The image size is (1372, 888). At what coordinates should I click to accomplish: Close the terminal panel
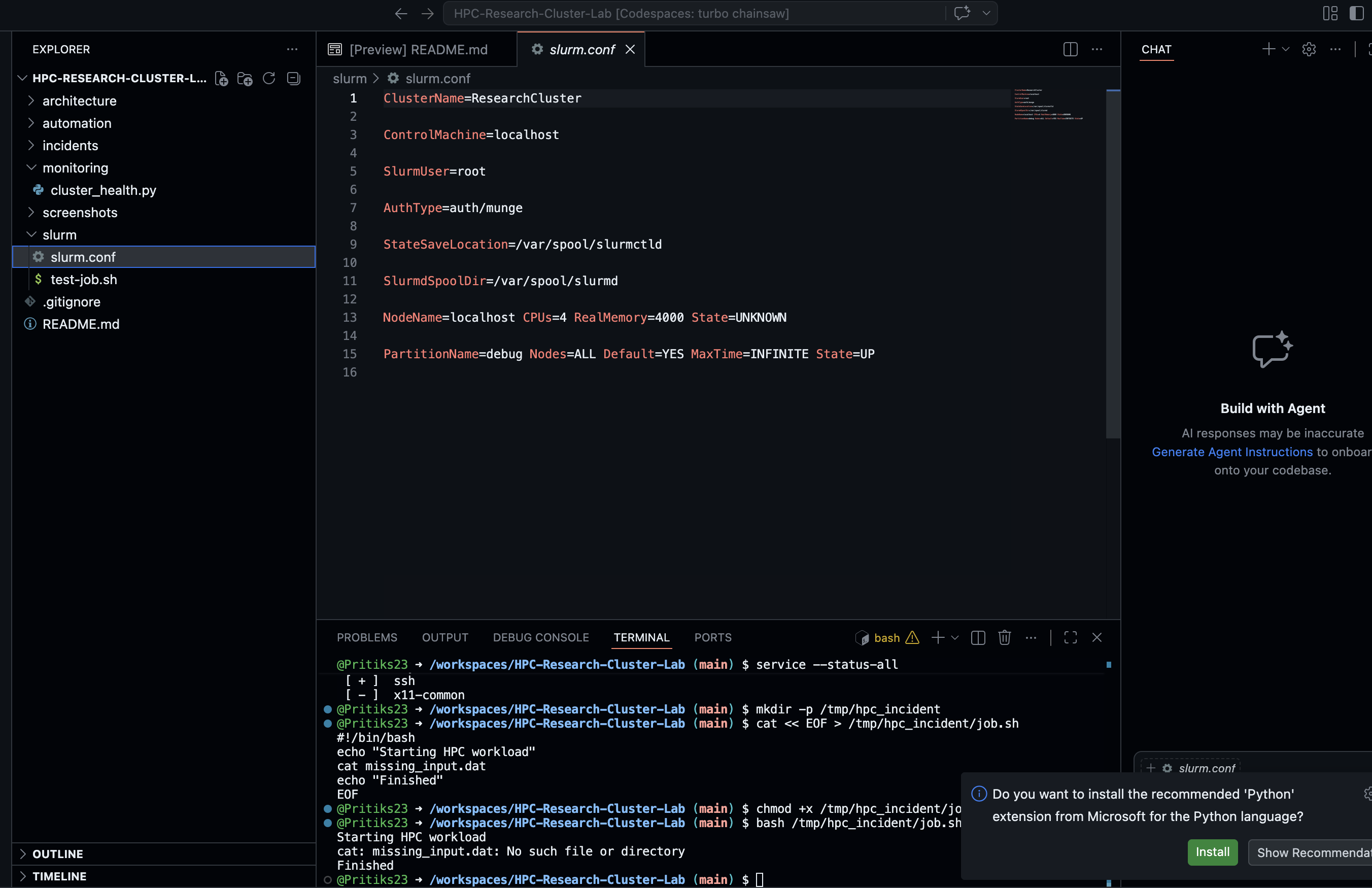click(x=1097, y=637)
